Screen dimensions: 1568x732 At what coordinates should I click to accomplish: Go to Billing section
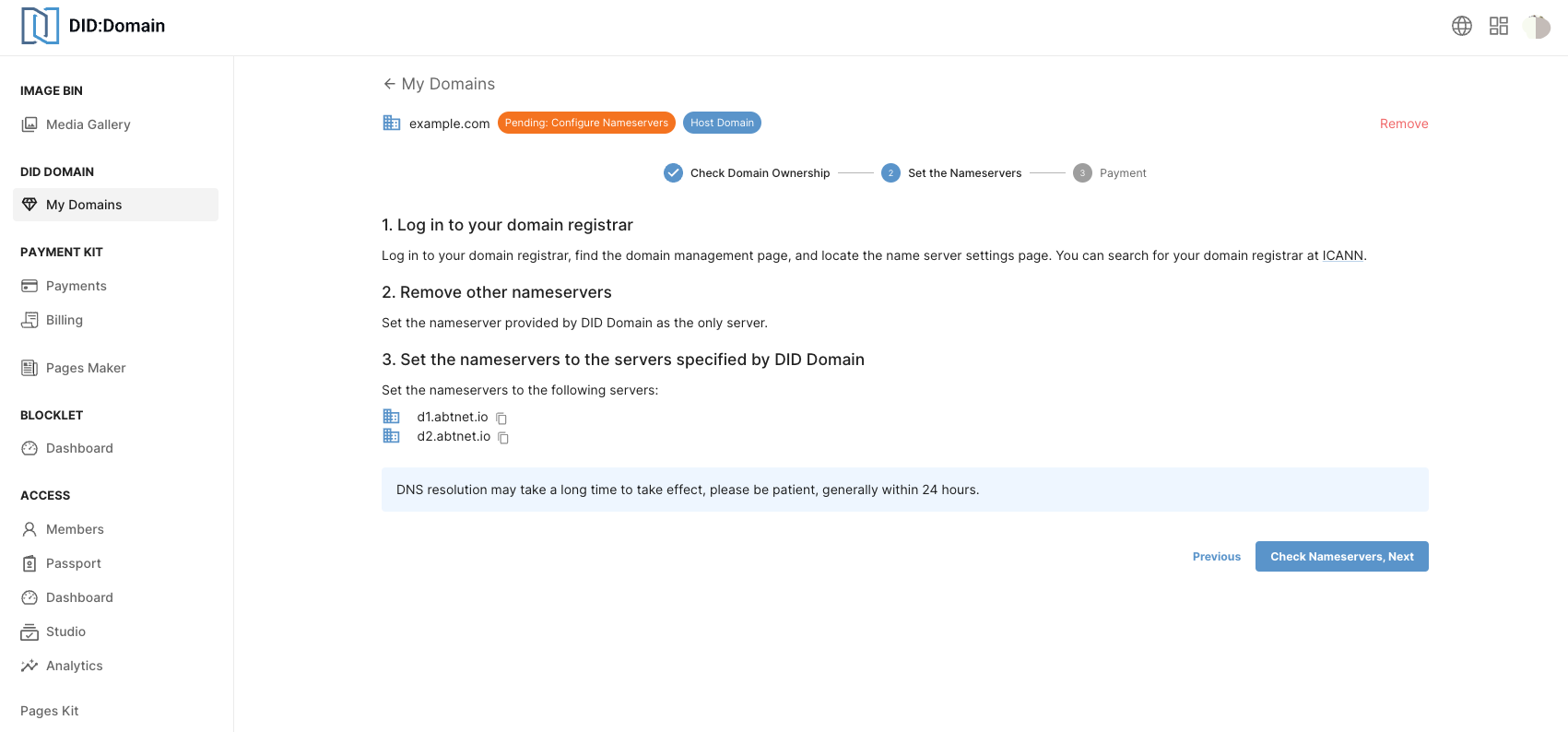(64, 320)
